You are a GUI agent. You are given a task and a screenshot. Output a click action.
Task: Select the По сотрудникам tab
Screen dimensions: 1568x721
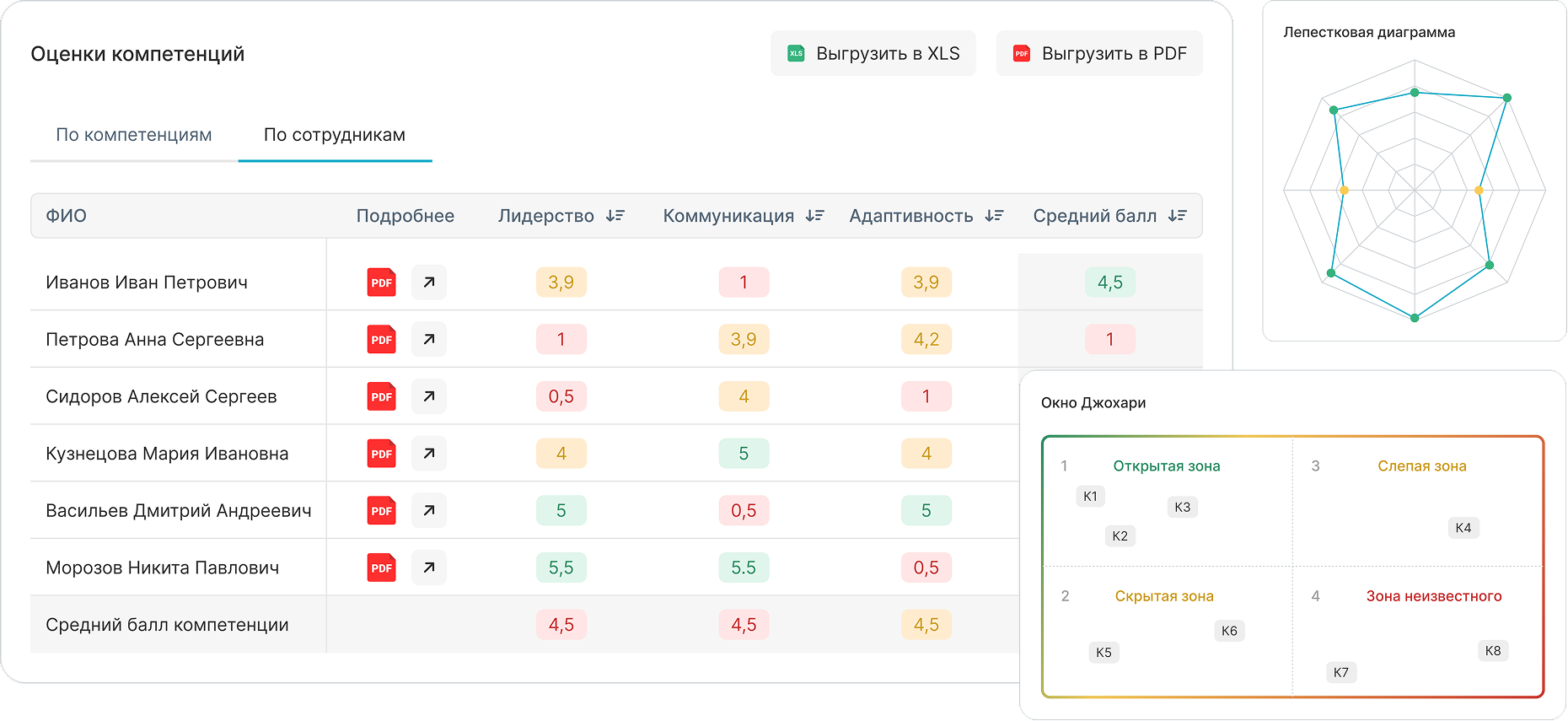[x=335, y=135]
